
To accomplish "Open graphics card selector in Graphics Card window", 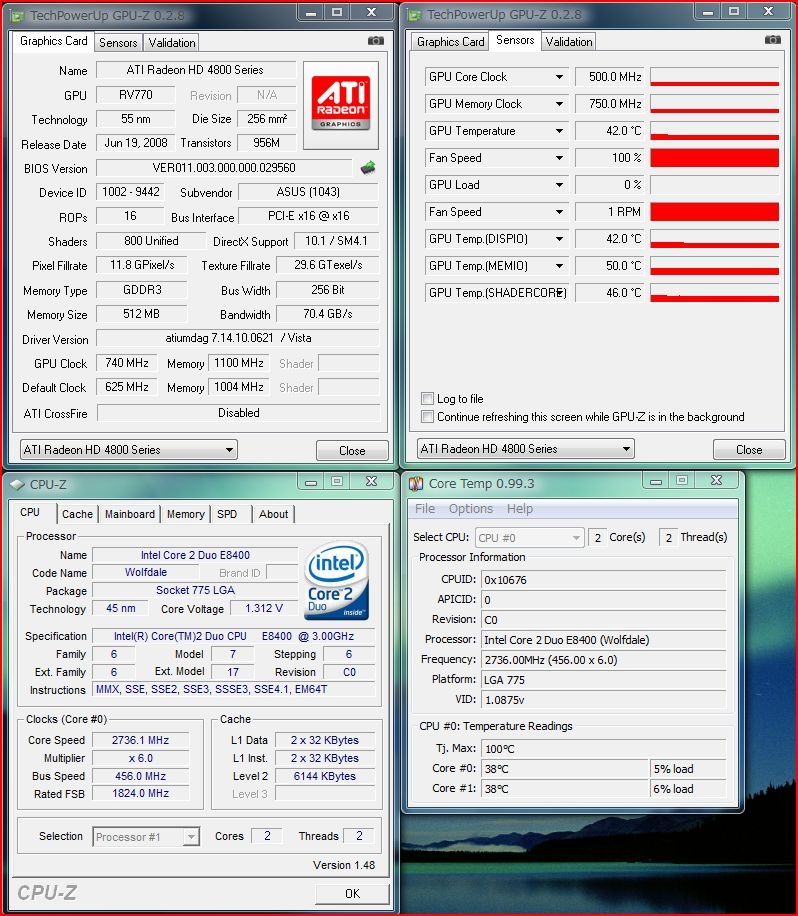I will [129, 450].
